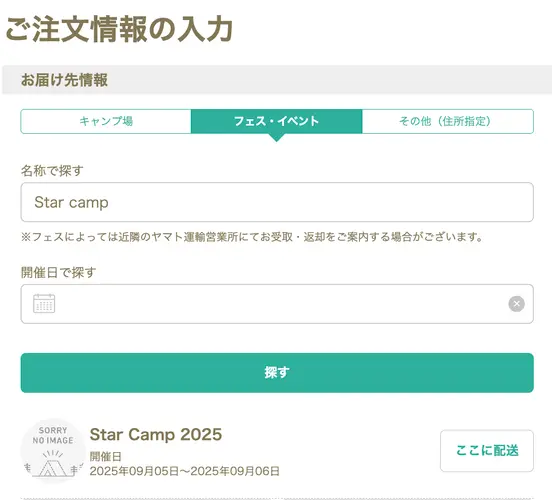Viewport: 552px width, 500px height.
Task: Choose ここに配送 for Star Camp 2025
Action: [487, 451]
